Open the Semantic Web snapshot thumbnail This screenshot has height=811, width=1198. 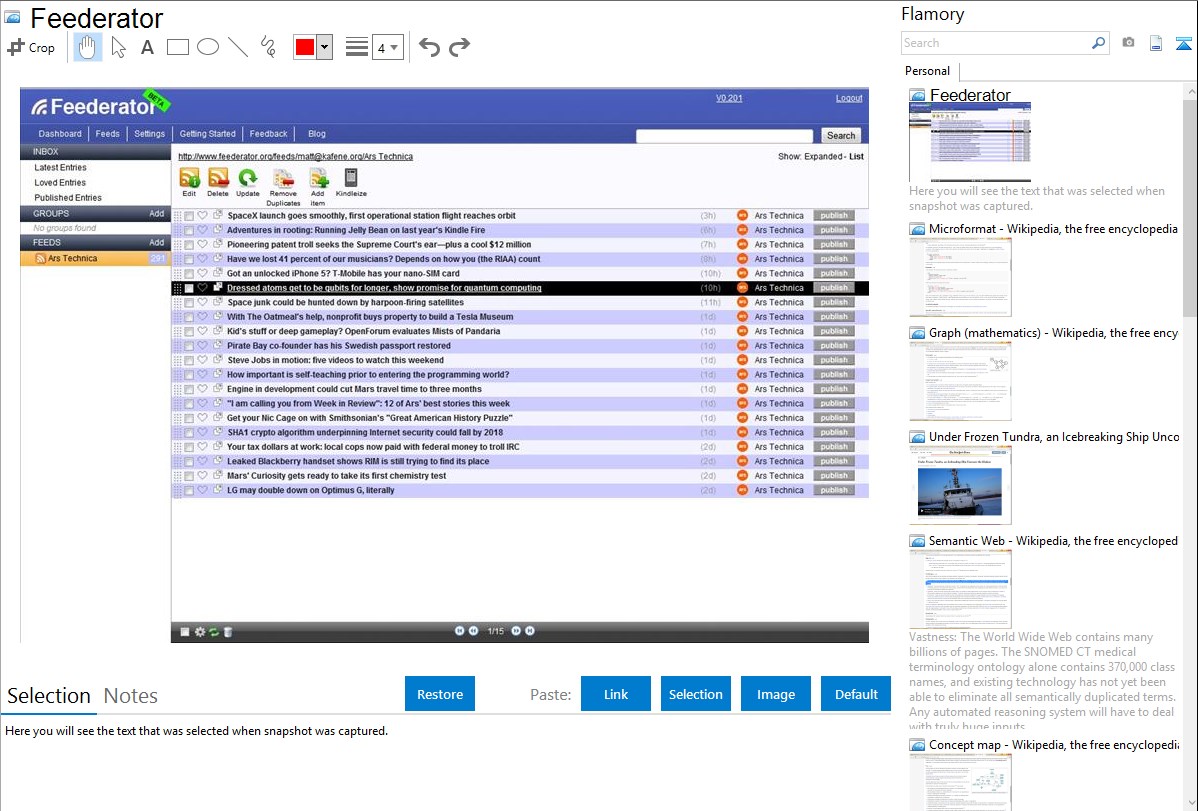(x=960, y=589)
